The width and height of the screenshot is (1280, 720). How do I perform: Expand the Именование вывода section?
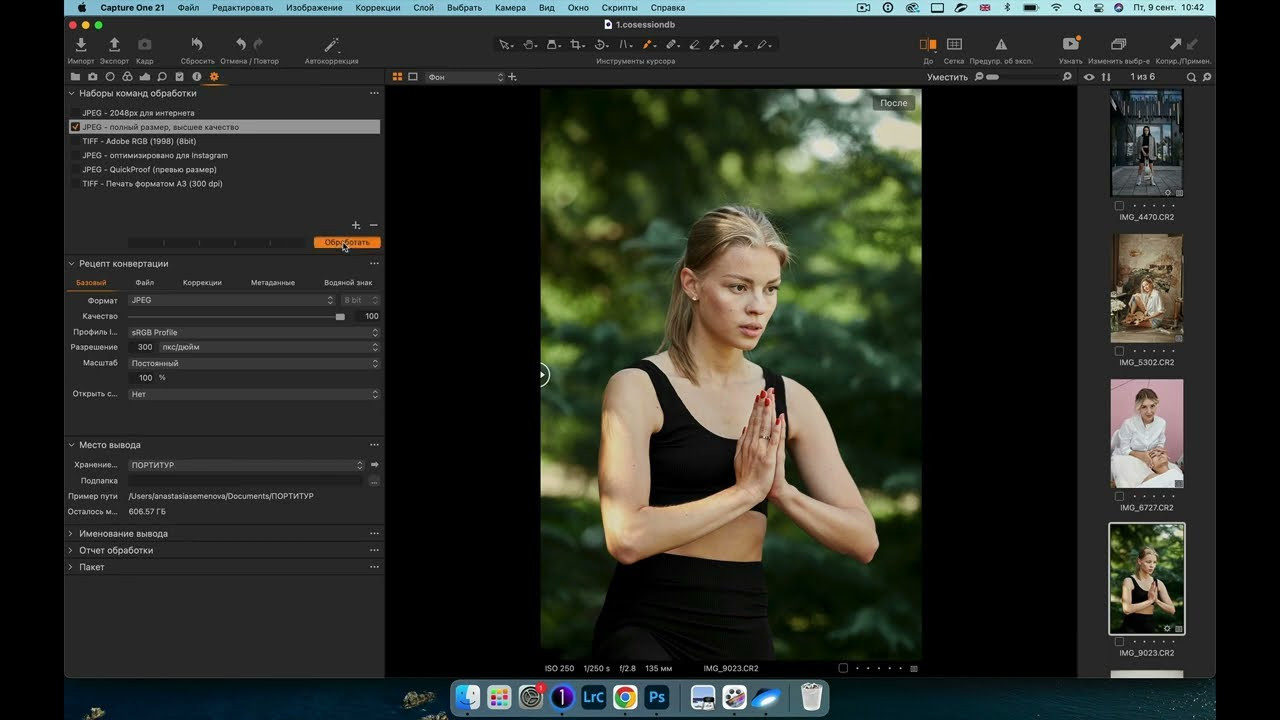tap(123, 534)
